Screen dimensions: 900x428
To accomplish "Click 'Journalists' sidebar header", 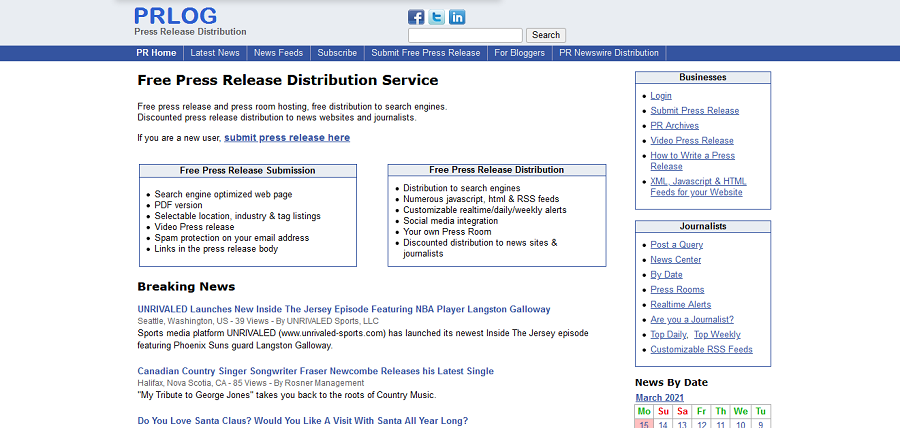I will (703, 226).
